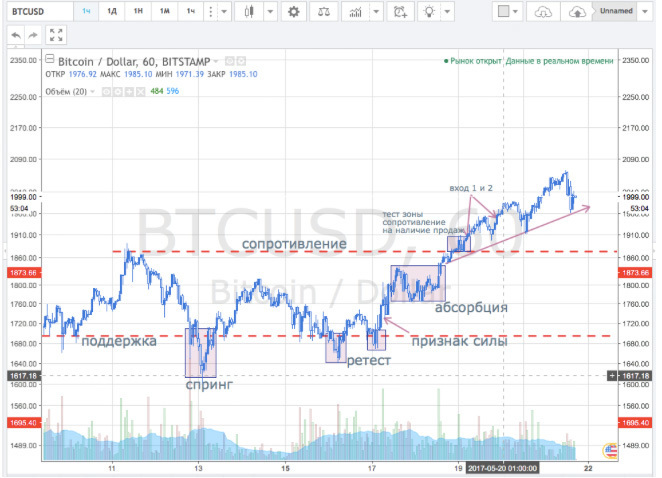Click date 13 on time axis
This screenshot has width=662, height=478.
tap(198, 468)
